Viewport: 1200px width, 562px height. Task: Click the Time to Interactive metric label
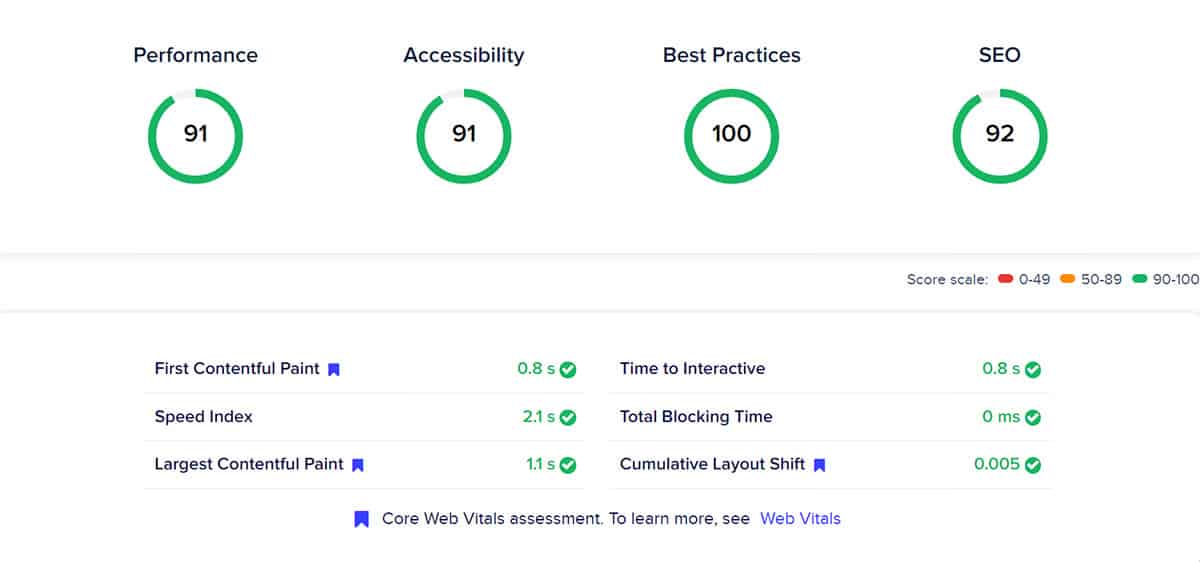pyautogui.click(x=692, y=368)
